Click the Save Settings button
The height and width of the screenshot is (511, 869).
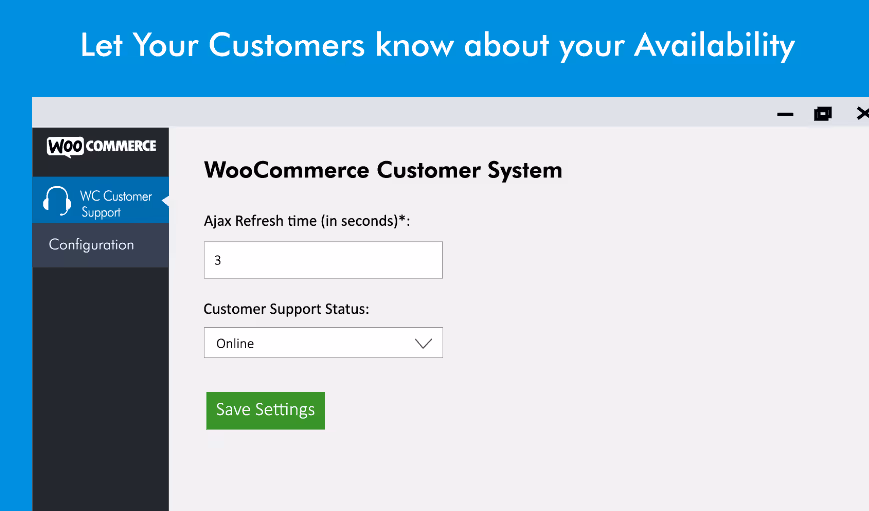(265, 411)
